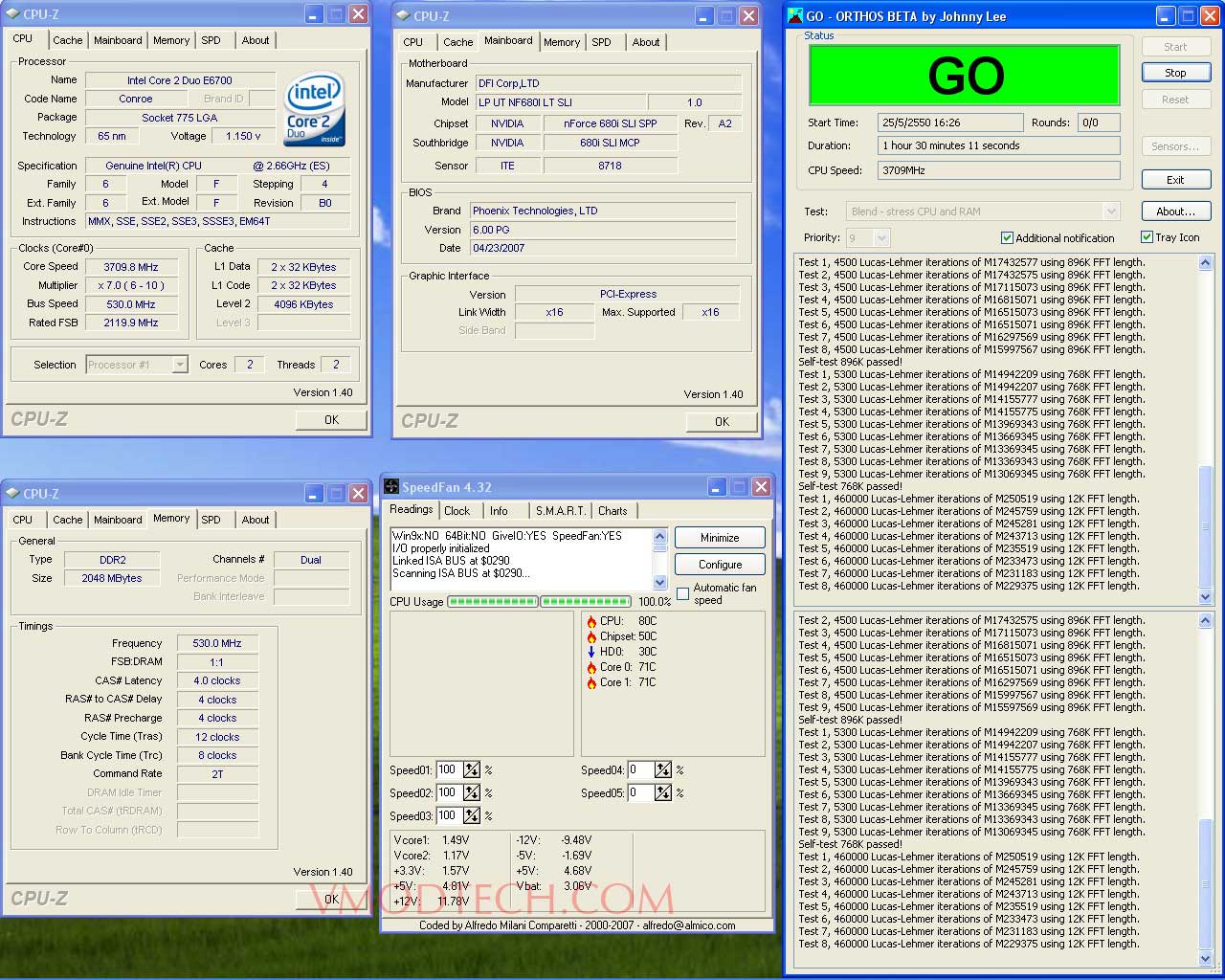Toggle the Tray Icon checkbox in ORTHOS

1147,236
